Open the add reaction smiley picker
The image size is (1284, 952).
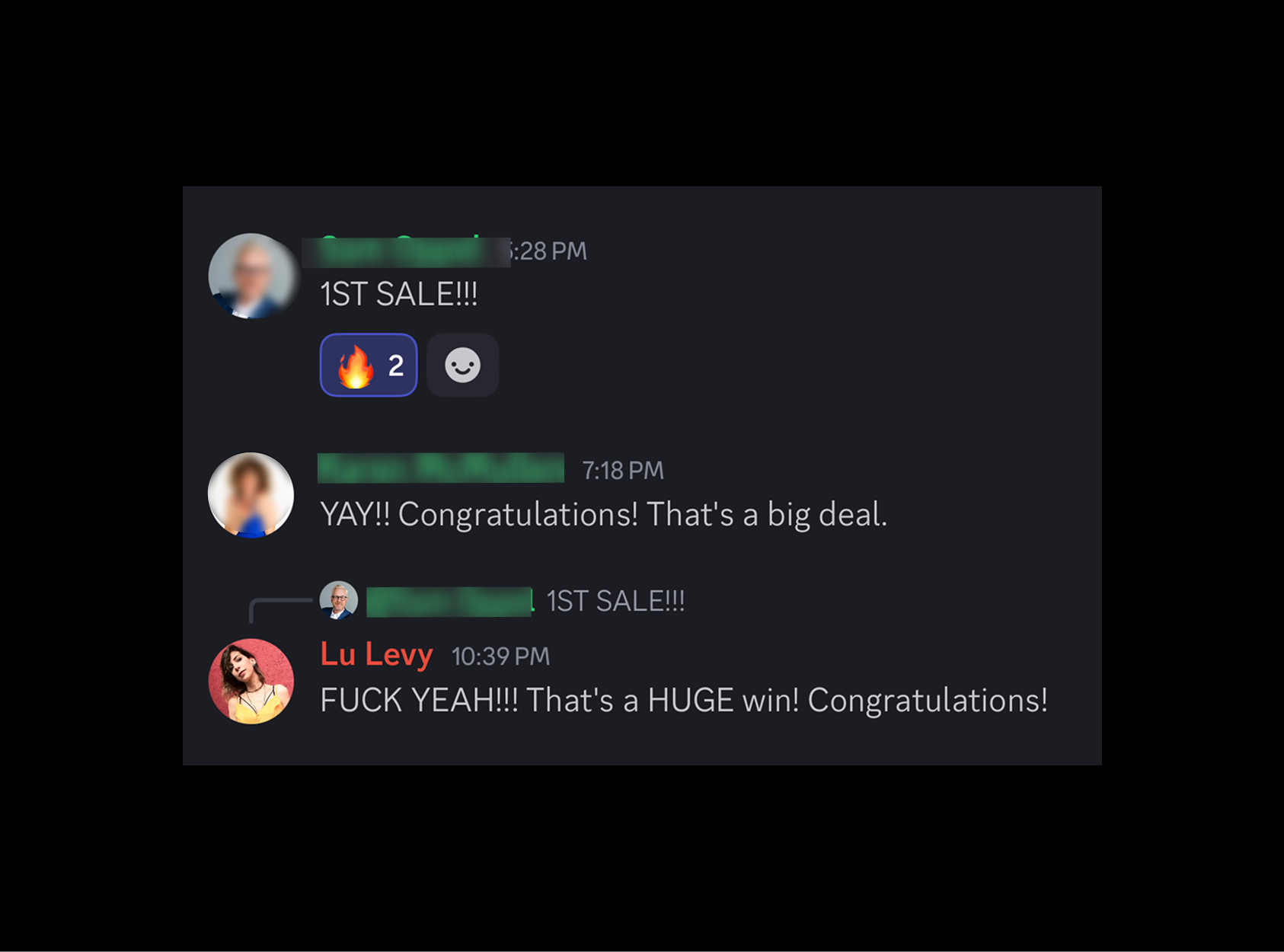pos(462,365)
